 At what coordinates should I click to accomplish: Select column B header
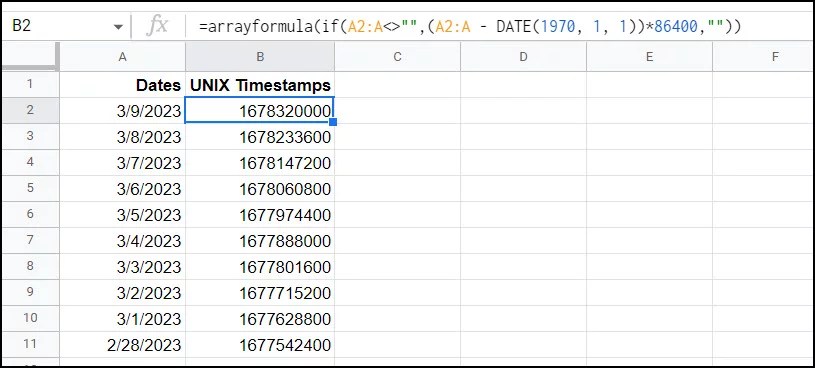tap(260, 57)
